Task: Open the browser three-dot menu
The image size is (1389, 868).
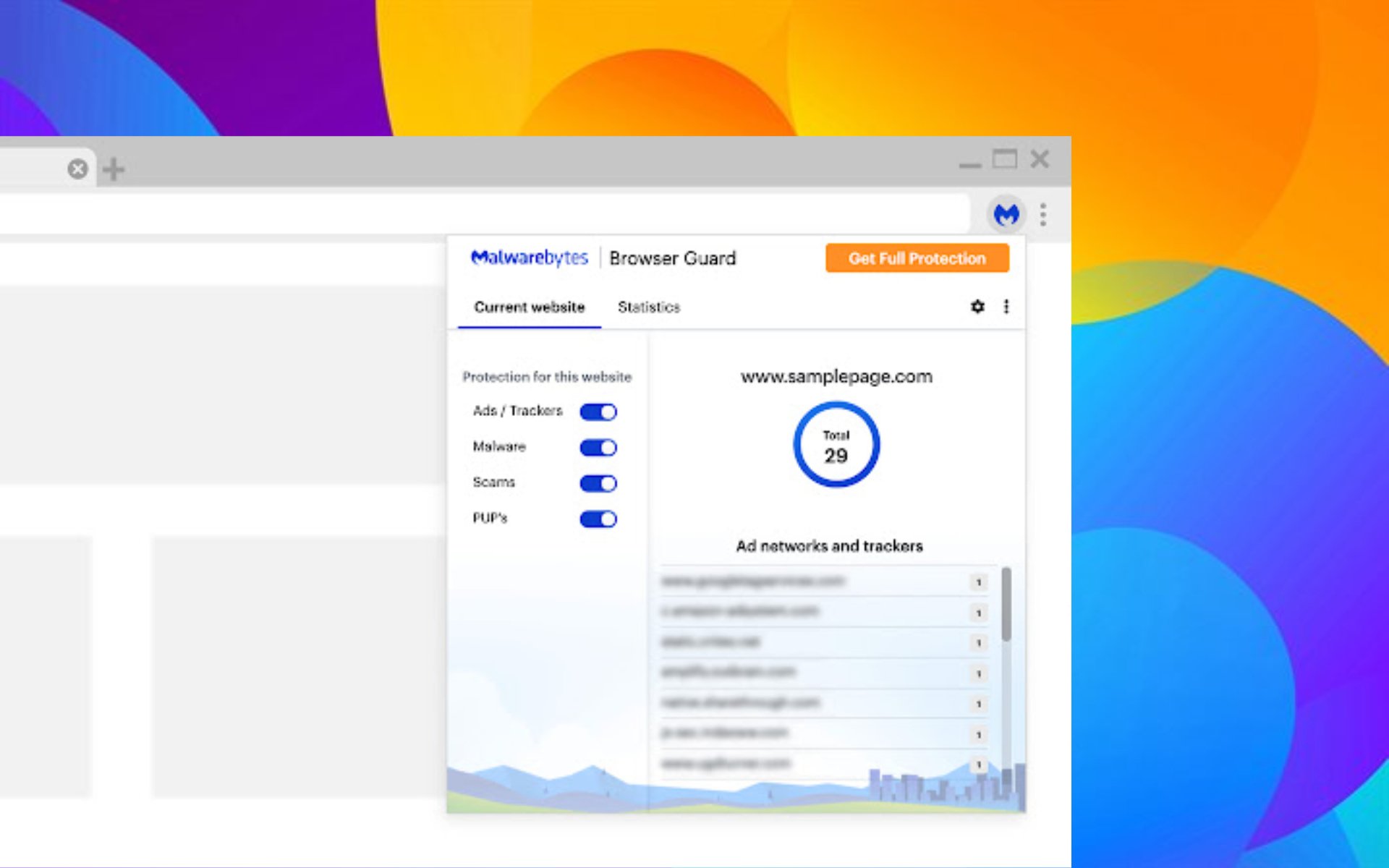Action: (1043, 215)
